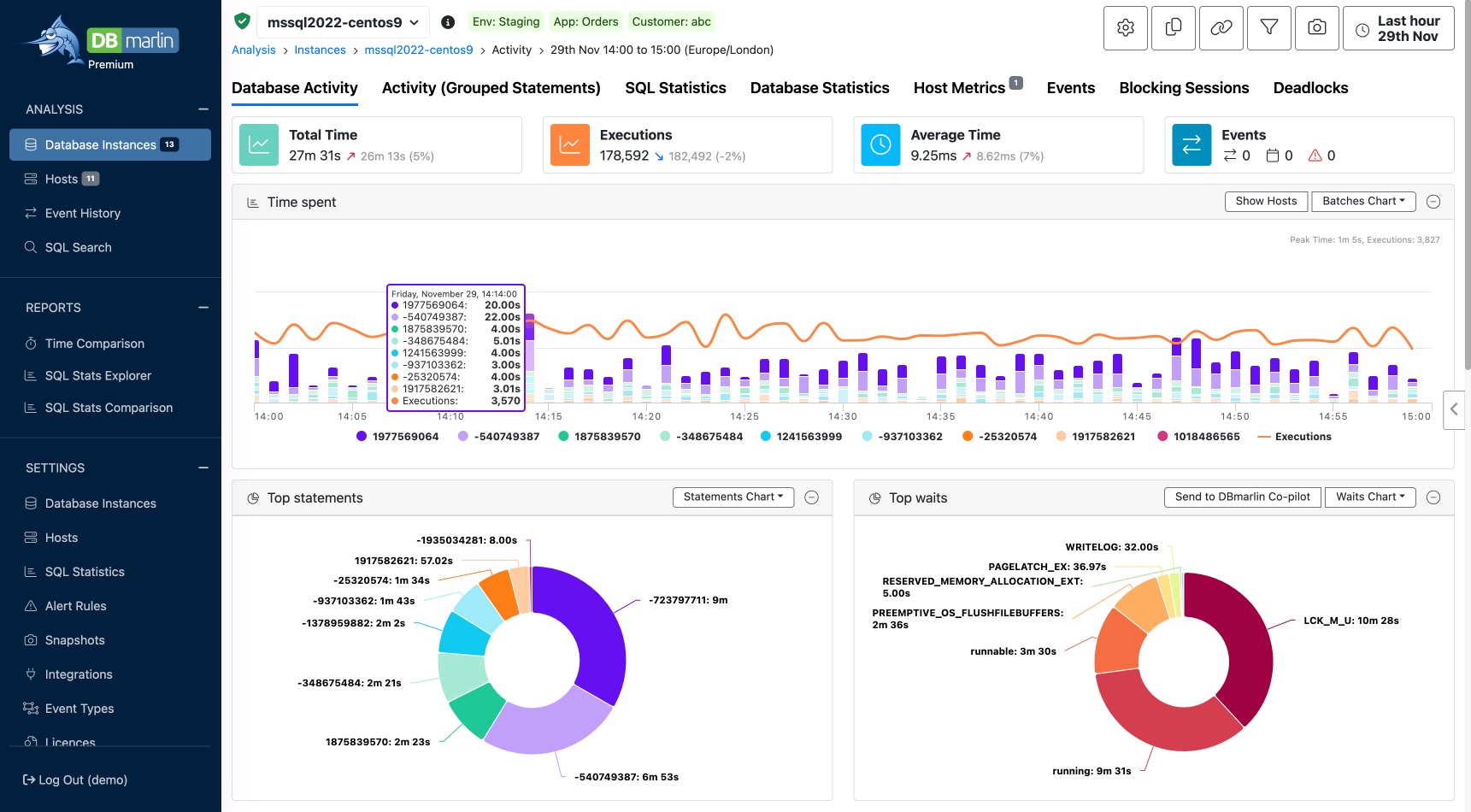Click Log Out (demo) link
Viewport: 1471px width, 812px height.
tap(75, 780)
